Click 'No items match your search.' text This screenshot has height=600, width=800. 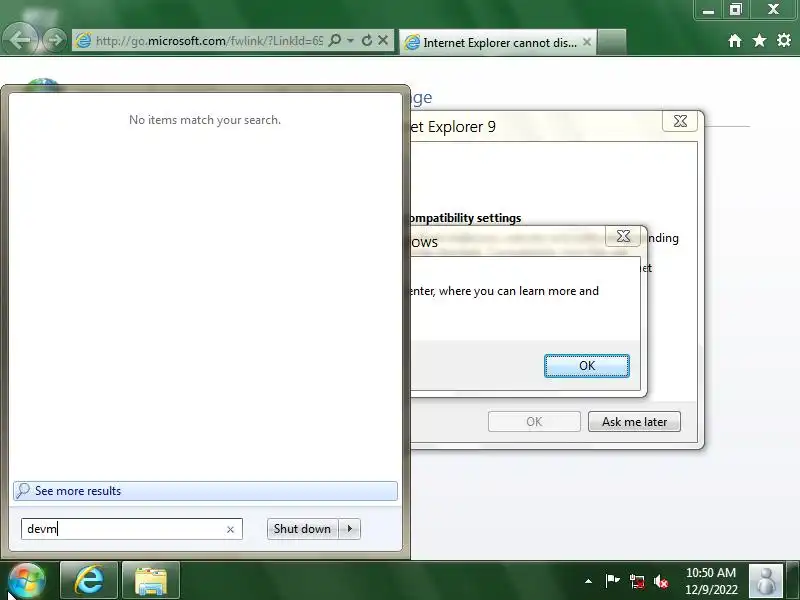coord(205,120)
